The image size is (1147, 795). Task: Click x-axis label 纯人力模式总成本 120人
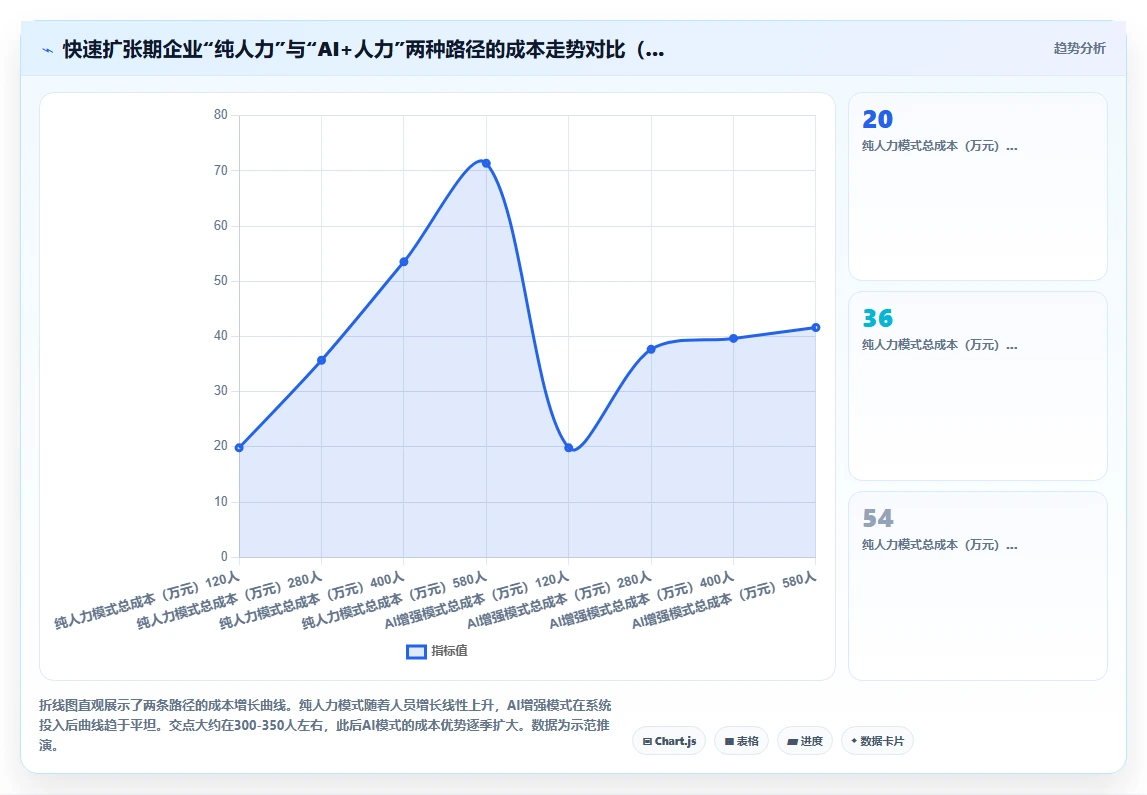click(147, 600)
